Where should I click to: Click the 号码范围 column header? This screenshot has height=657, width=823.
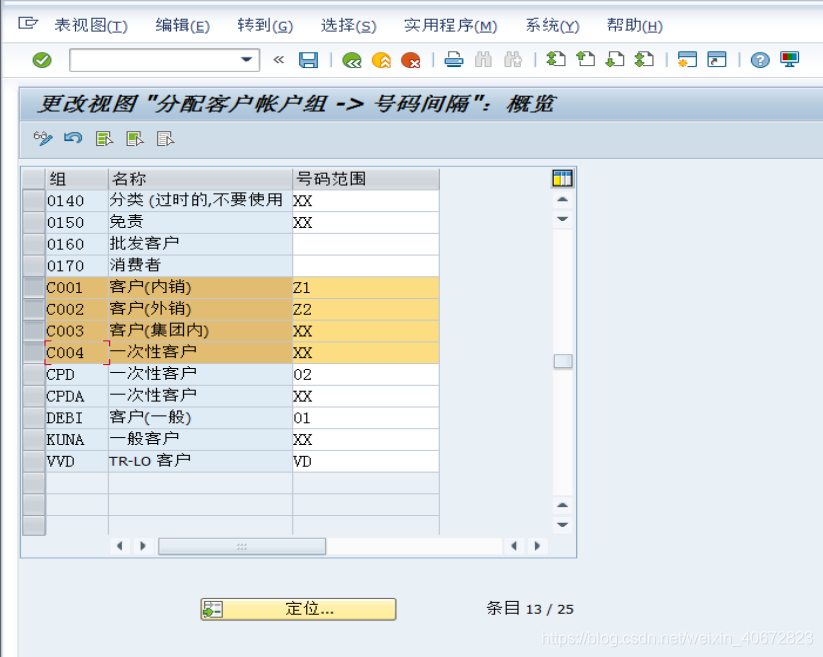tap(366, 179)
